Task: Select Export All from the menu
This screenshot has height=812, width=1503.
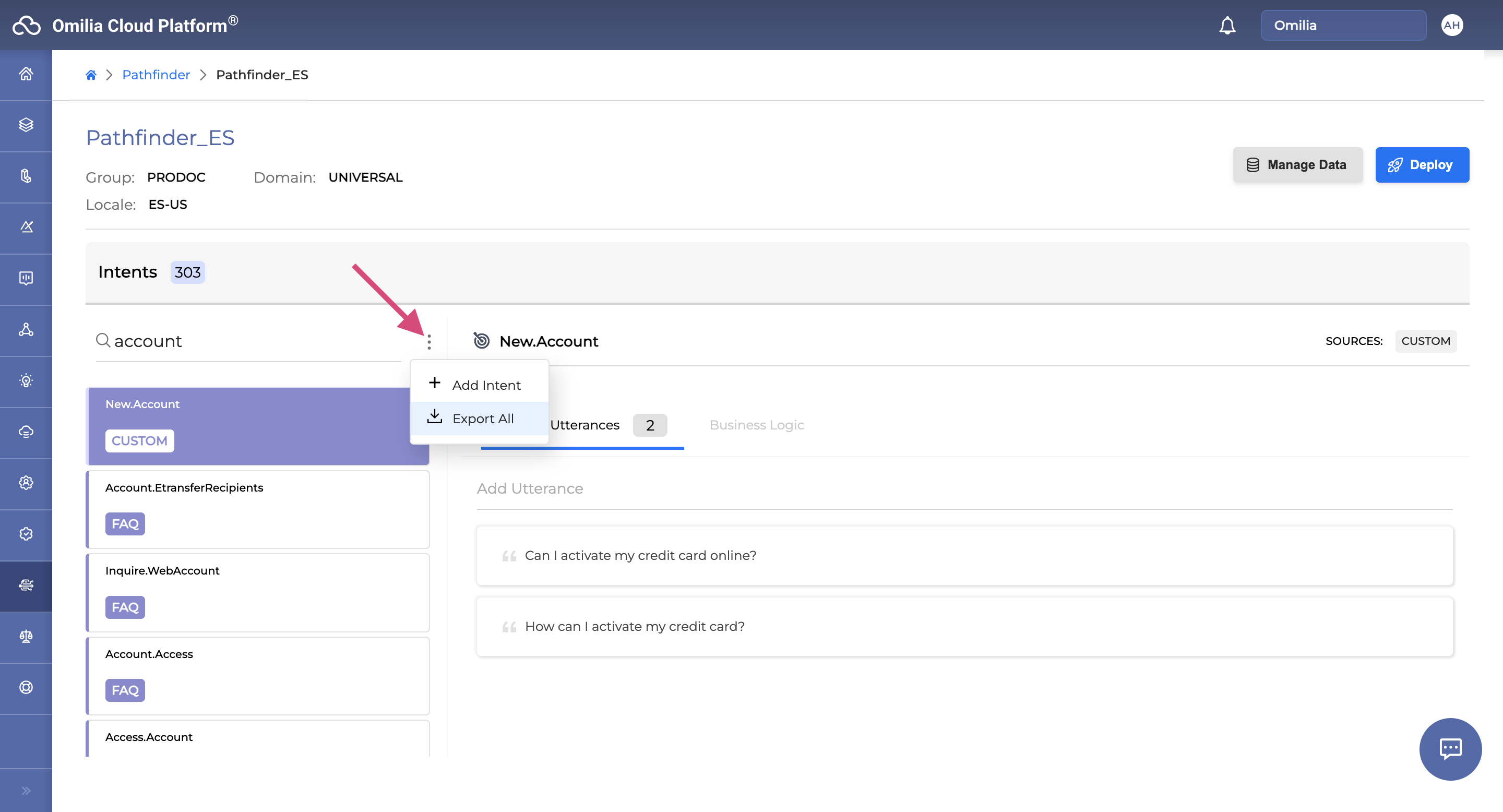Action: pyautogui.click(x=482, y=418)
